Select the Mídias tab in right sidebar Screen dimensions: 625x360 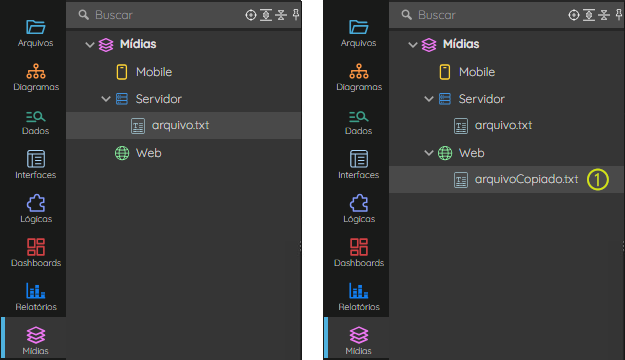point(358,340)
